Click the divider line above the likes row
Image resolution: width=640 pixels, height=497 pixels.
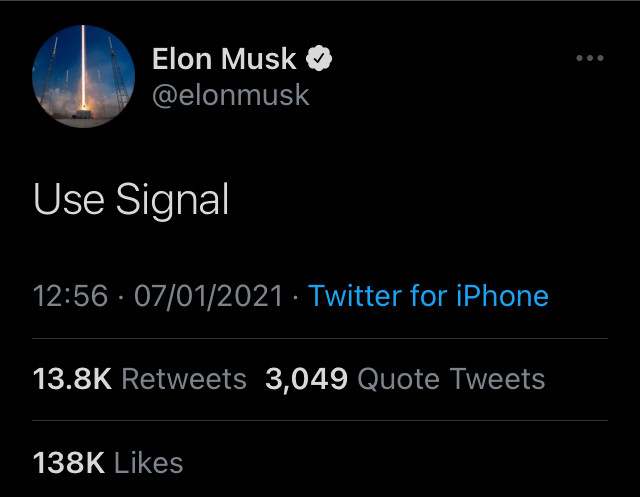click(x=320, y=420)
